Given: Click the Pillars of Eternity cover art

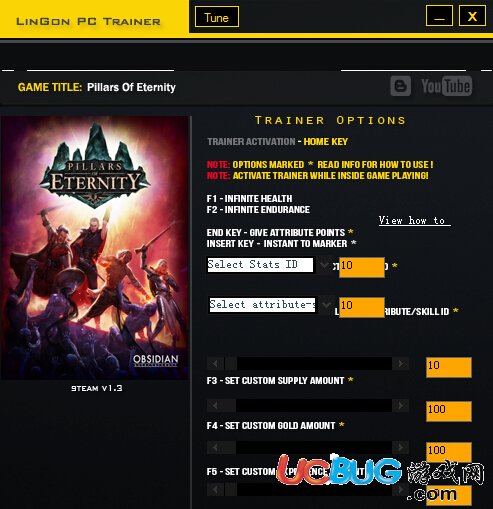Looking at the screenshot, I should (x=95, y=248).
